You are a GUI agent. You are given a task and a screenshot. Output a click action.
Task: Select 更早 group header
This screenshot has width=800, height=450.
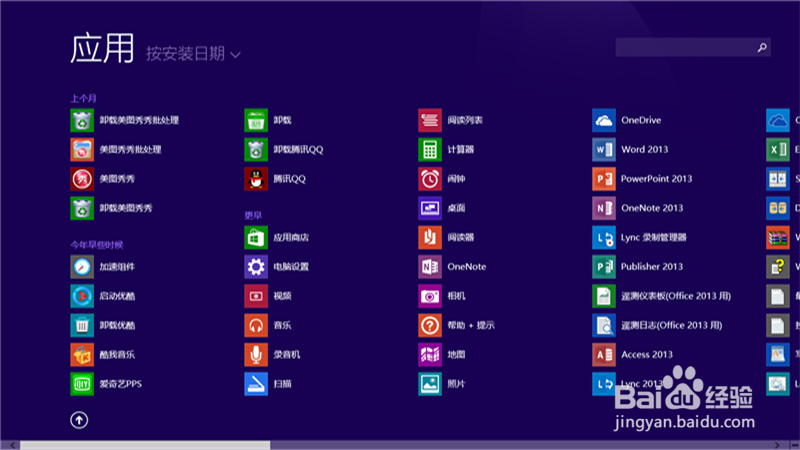click(253, 215)
